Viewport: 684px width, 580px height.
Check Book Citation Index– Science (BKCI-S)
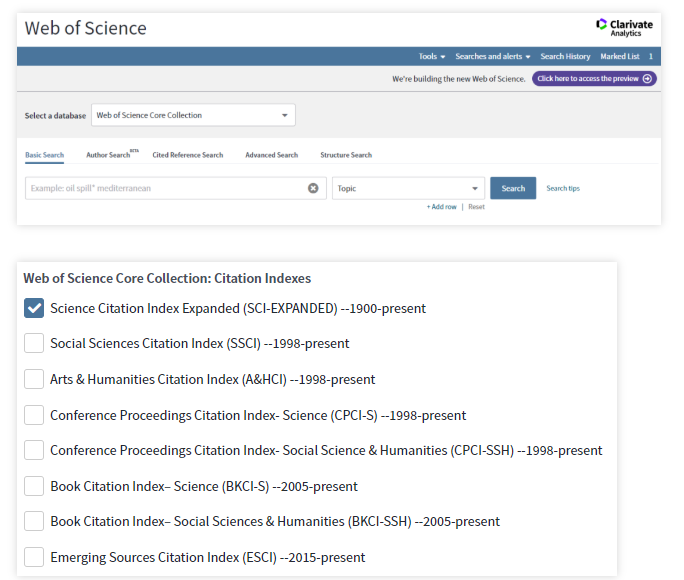pos(34,486)
